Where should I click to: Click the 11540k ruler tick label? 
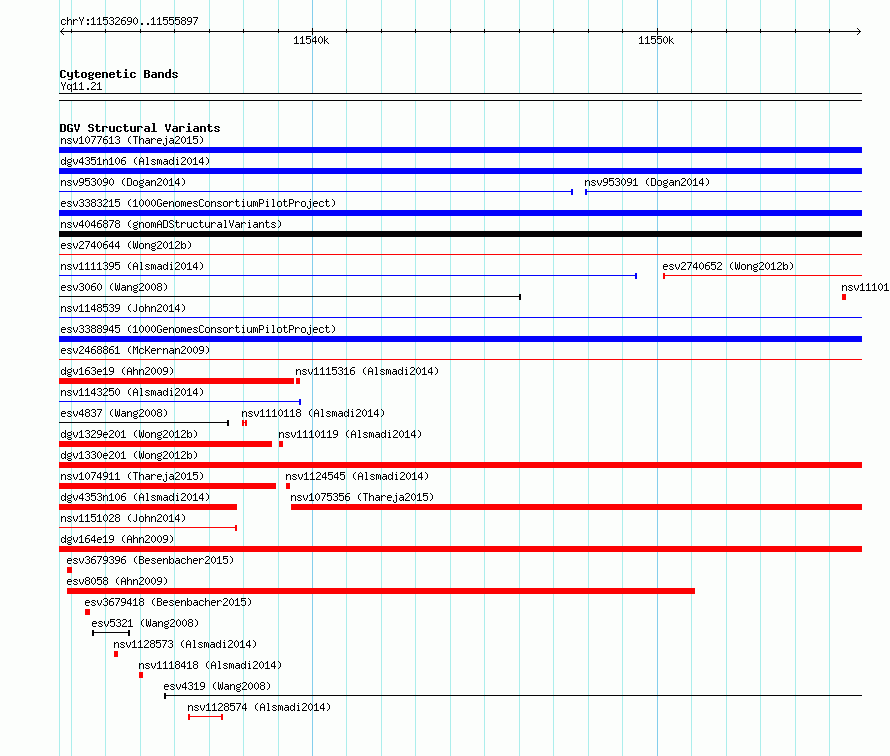311,40
